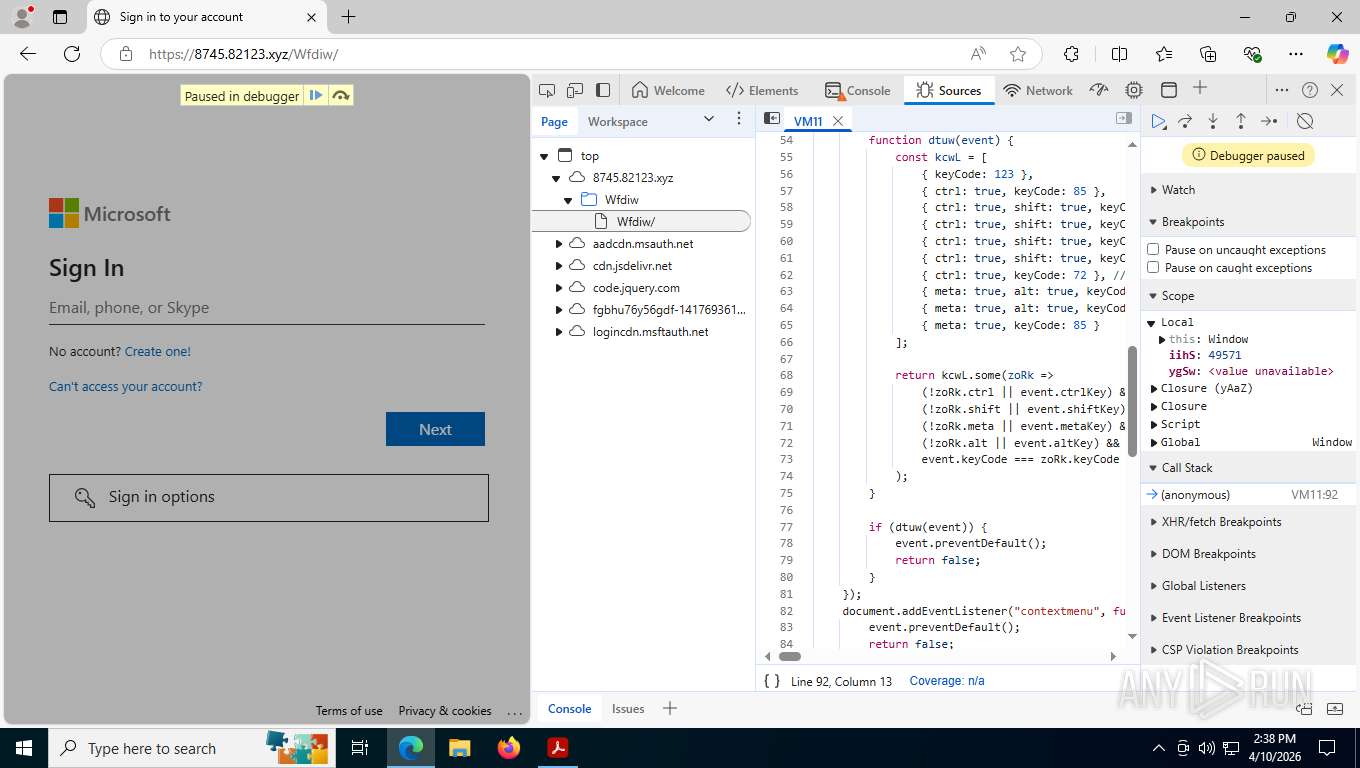This screenshot has height=768, width=1360.
Task: Open the Edge extensions icon
Action: coord(1071,54)
